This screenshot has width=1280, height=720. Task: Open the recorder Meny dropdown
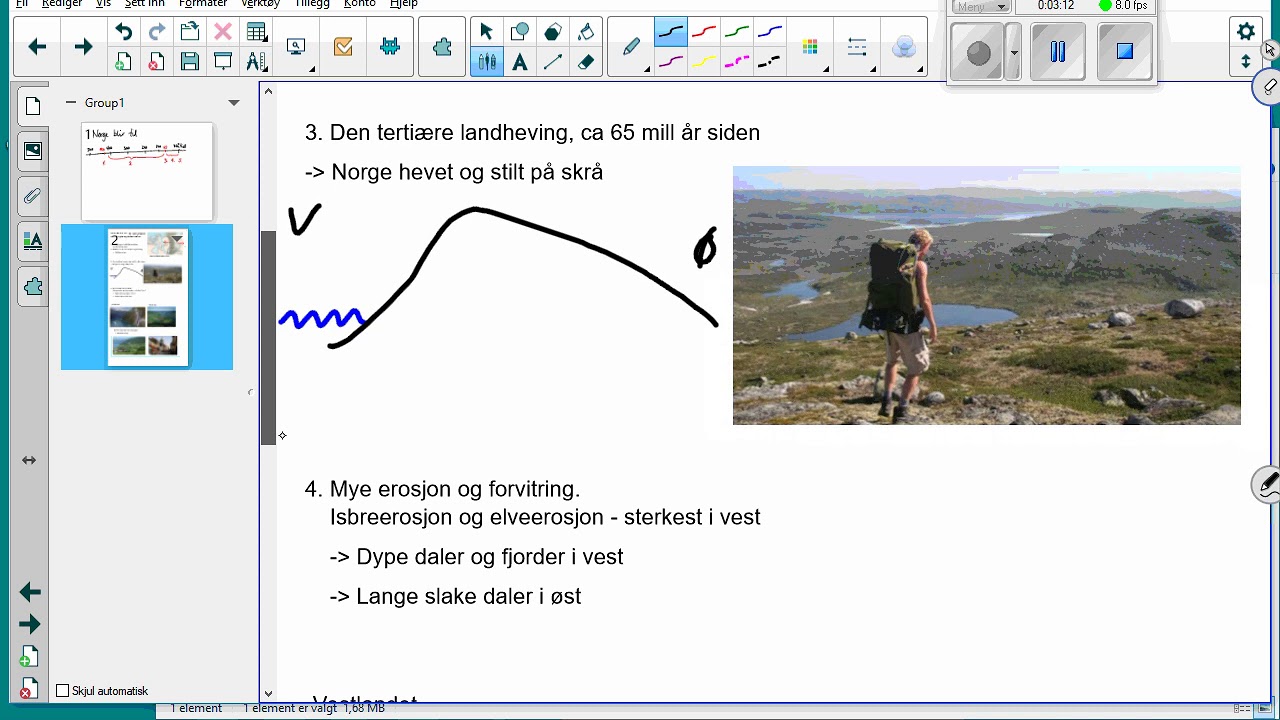(x=981, y=6)
